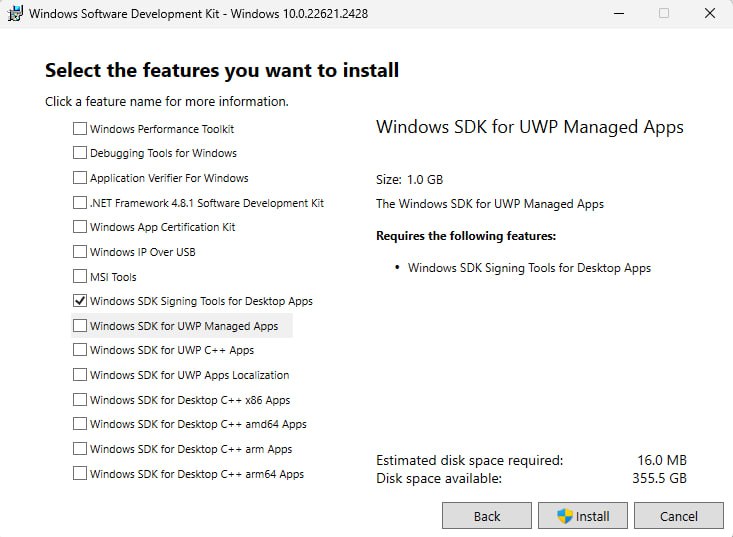Check Windows SDK for Desktop C++ x86 Apps
Viewport: 733px width, 537px height.
point(80,400)
